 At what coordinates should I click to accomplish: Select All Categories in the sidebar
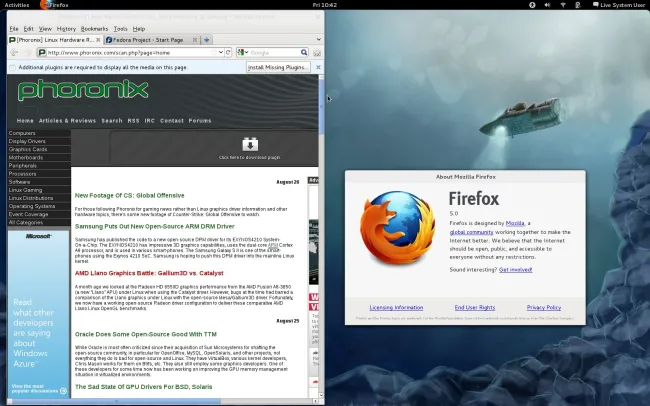click(39, 223)
